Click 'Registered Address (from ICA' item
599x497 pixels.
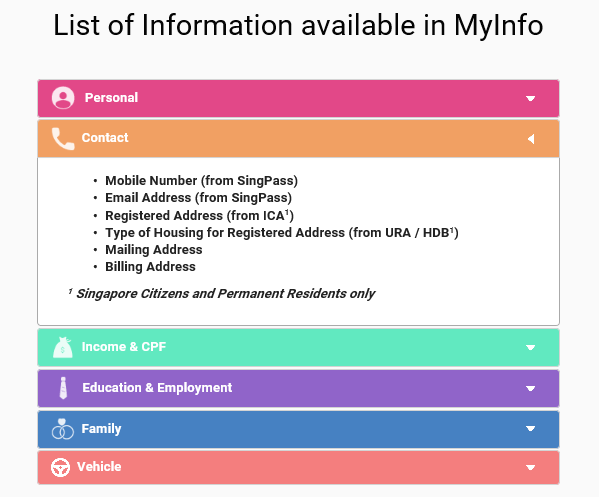click(x=199, y=215)
